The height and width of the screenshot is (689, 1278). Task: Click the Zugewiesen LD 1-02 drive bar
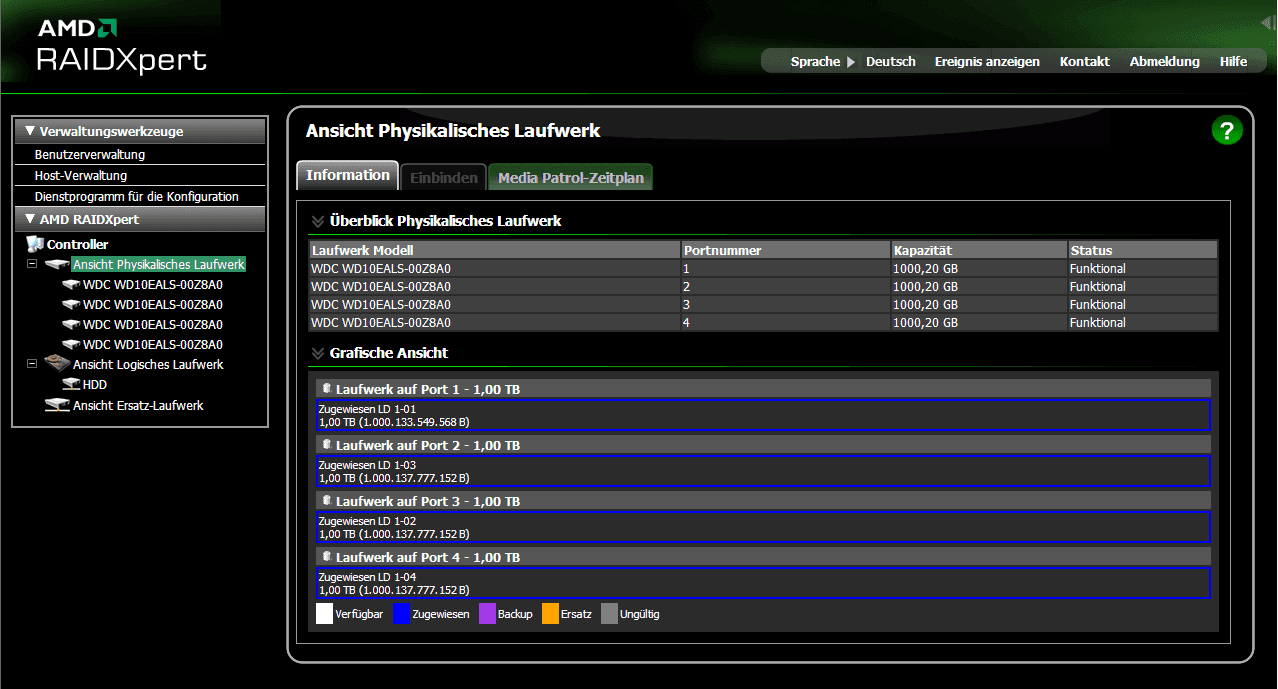[x=762, y=527]
